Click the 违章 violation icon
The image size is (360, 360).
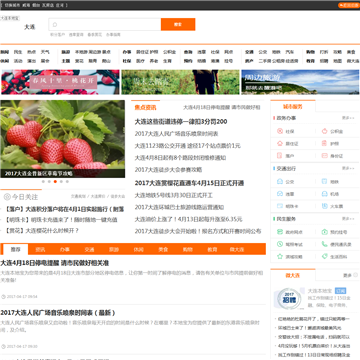pos(280,194)
